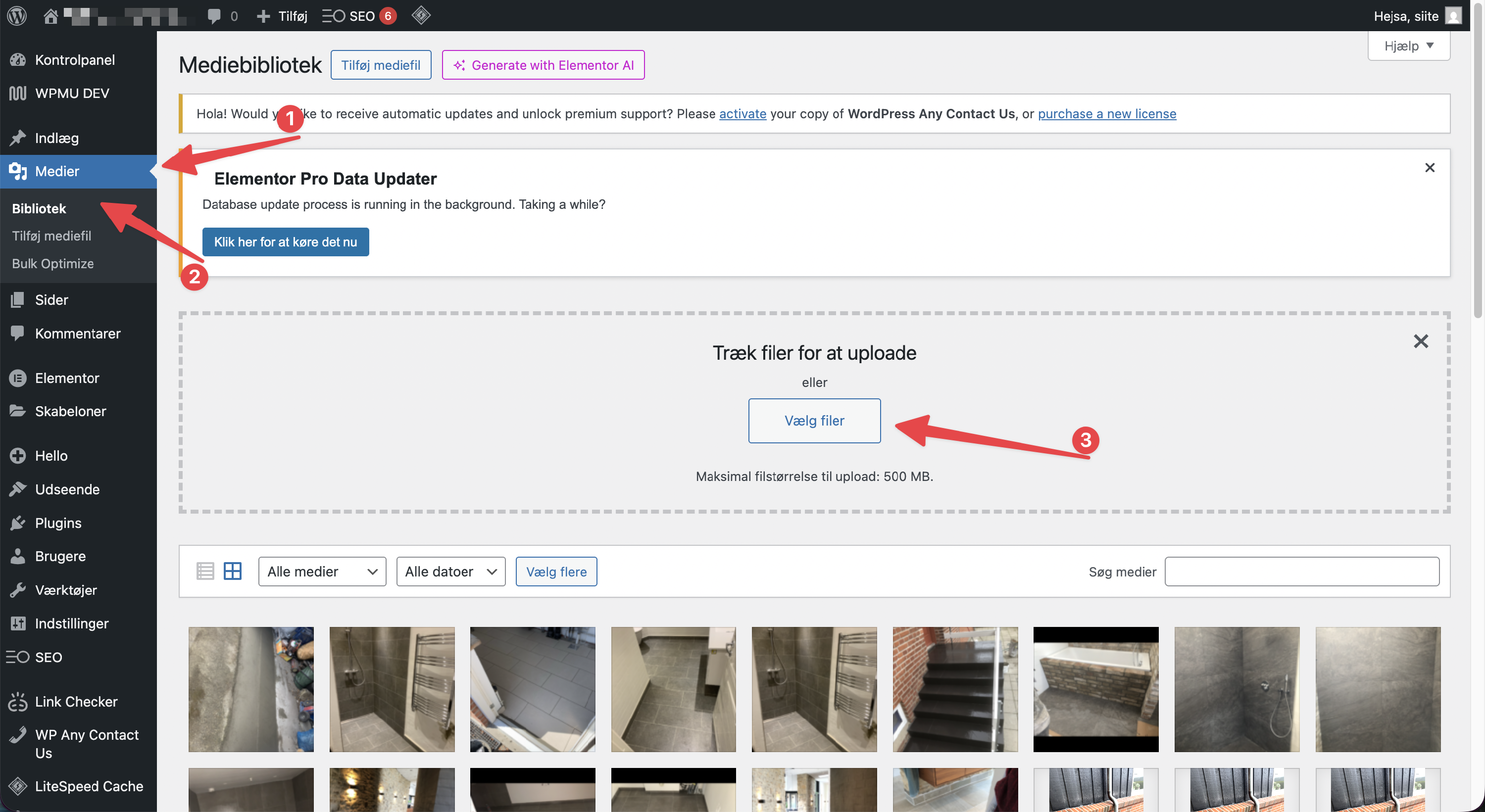Click the comments bubble icon
The image size is (1485, 812).
point(214,15)
